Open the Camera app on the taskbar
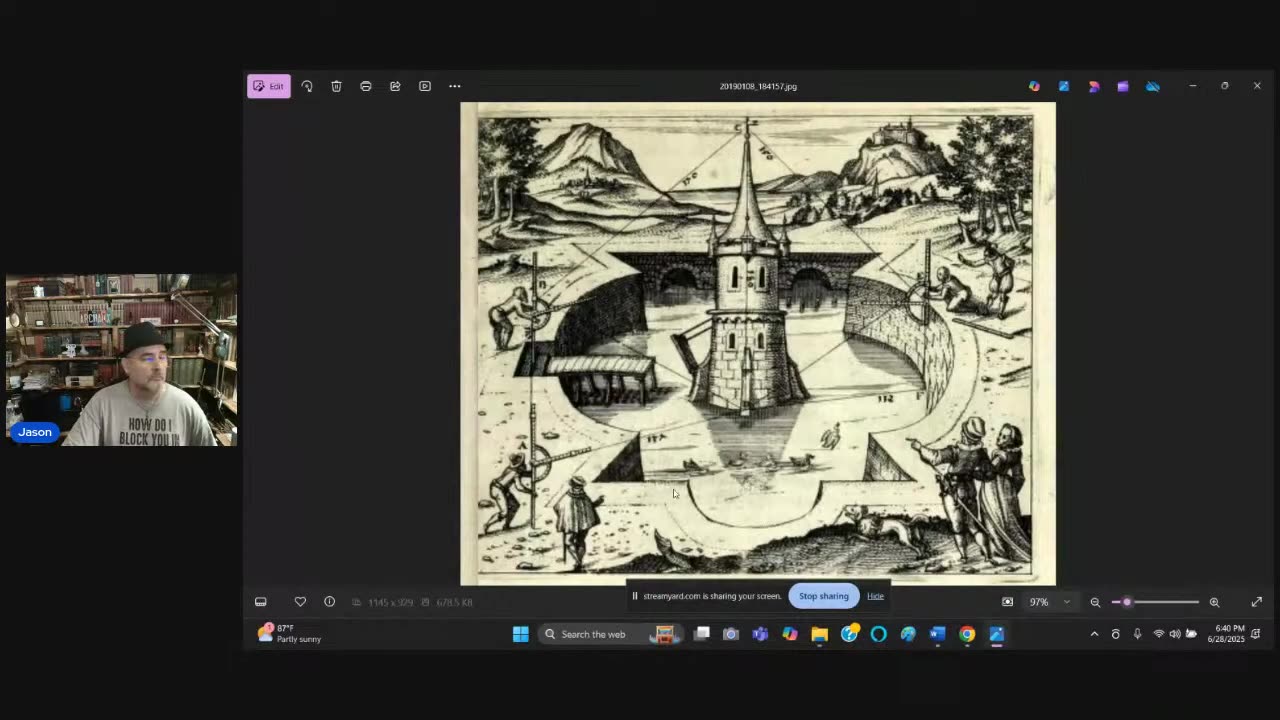 click(x=731, y=634)
